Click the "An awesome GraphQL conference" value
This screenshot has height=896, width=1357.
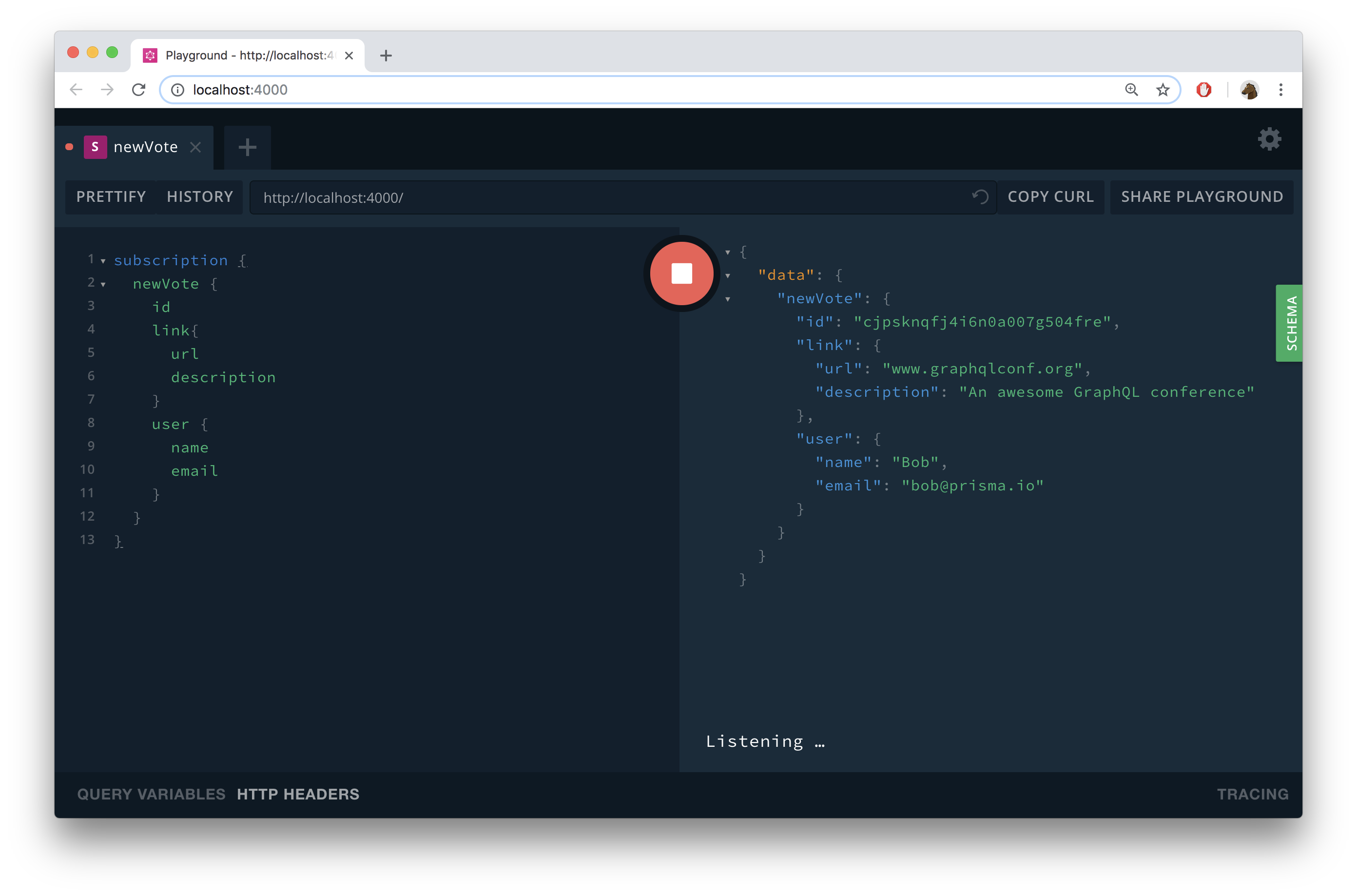point(1107,392)
